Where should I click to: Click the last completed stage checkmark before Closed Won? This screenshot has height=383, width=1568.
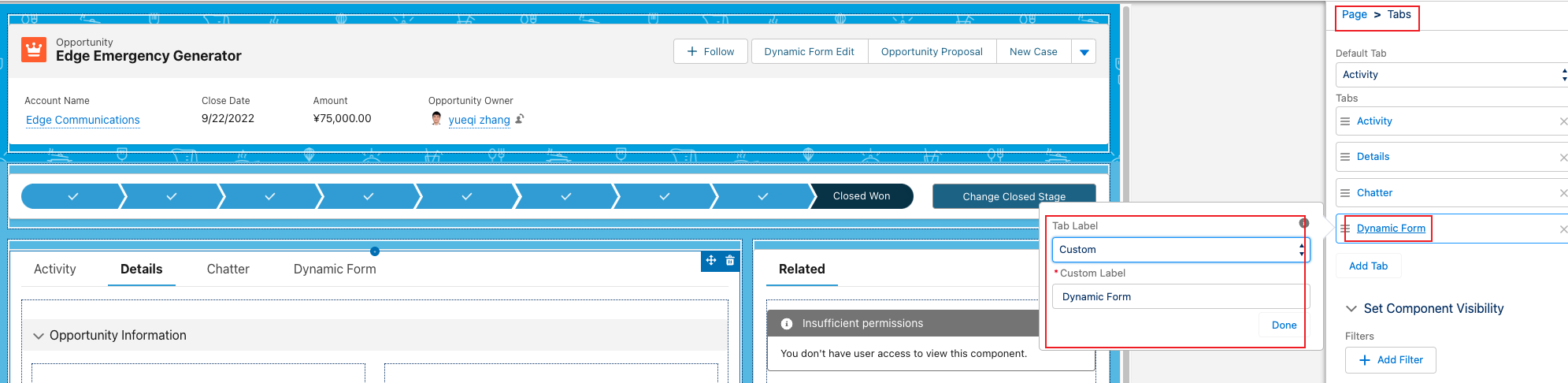[x=762, y=196]
